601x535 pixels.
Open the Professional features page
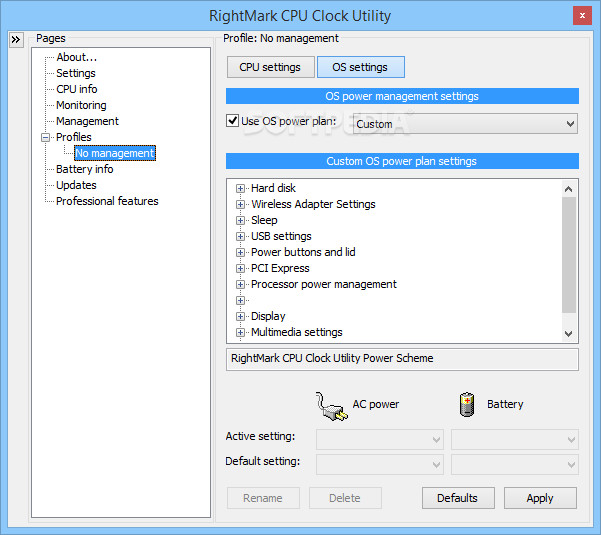click(107, 201)
